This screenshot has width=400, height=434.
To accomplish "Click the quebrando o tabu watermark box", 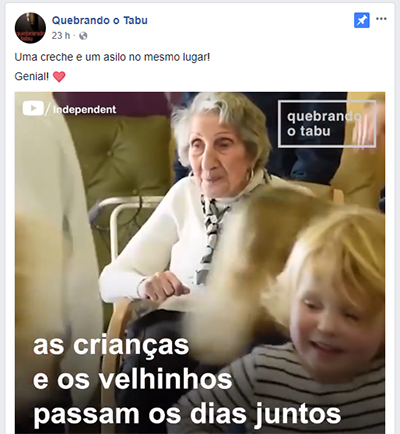I will [x=327, y=124].
